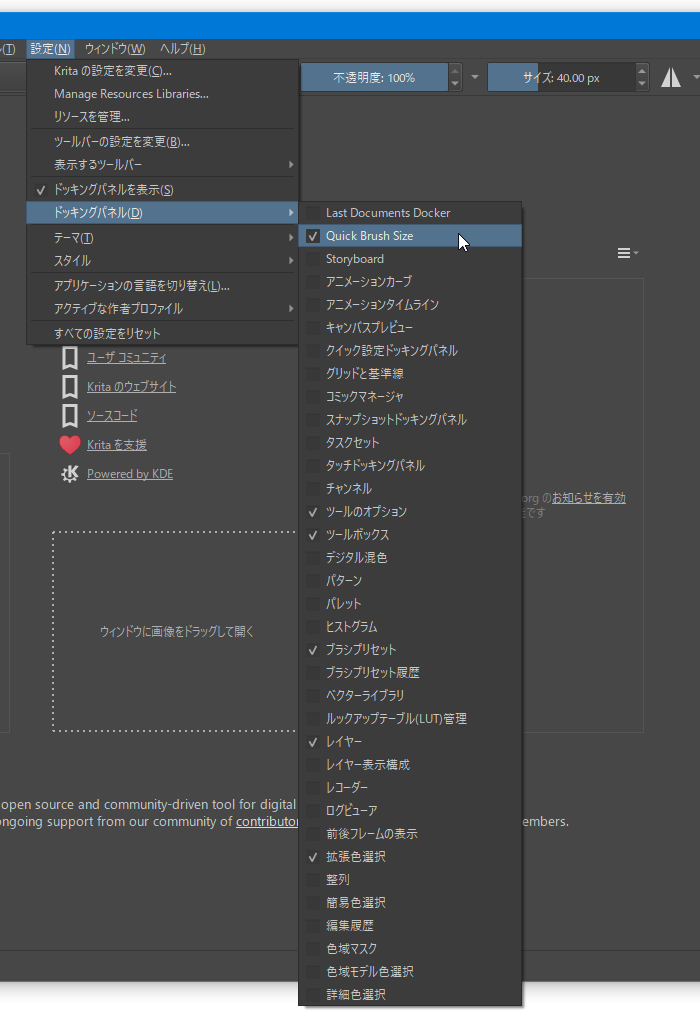
Task: Expand the アクティブな作者プロファイル submenu
Action: point(162,308)
